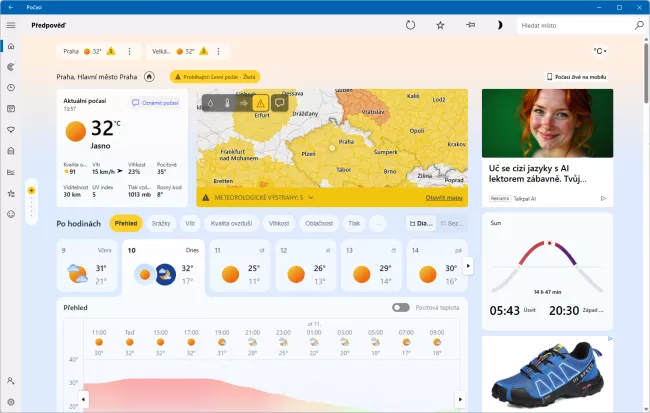
Task: Select the Tlak hourly tab
Action: 354,223
